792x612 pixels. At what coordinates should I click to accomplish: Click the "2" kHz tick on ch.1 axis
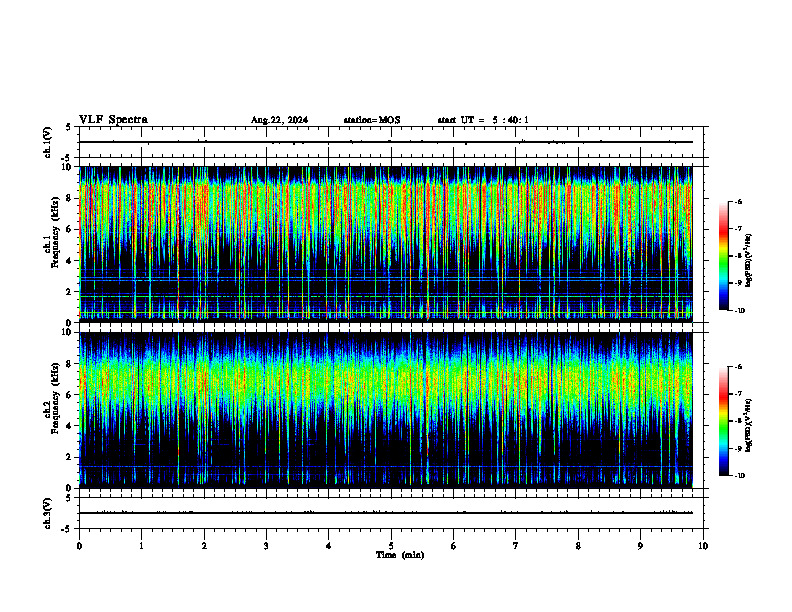[x=70, y=292]
